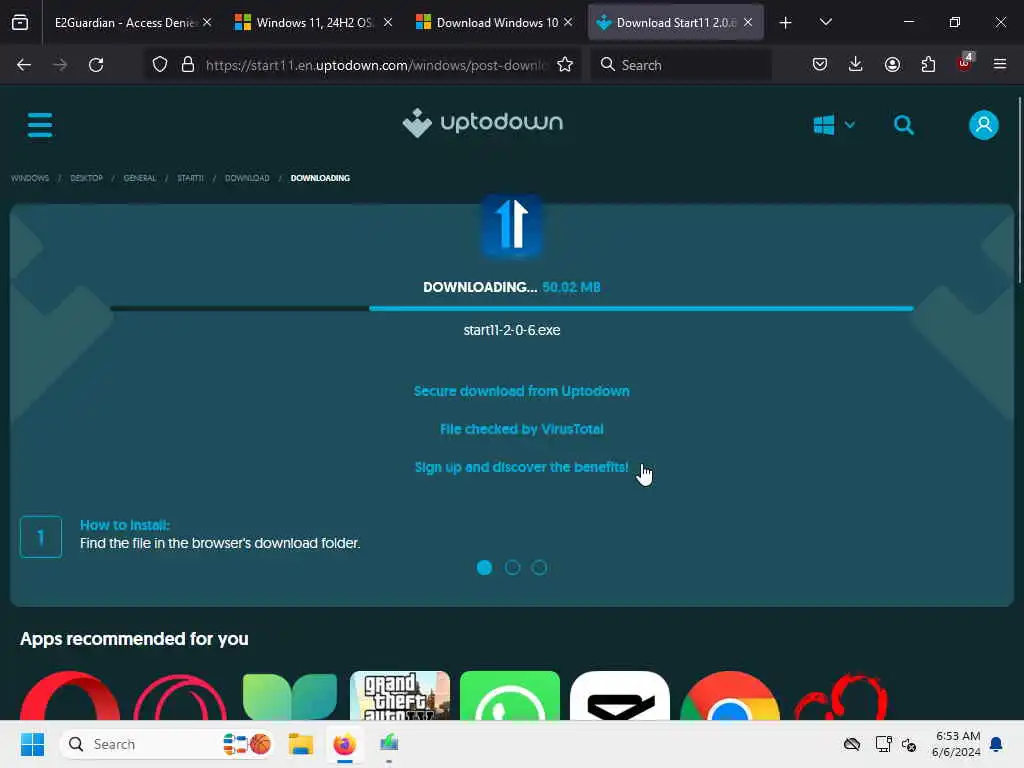Click the uptodown URL address bar
Screen dimensions: 1024x768
(x=376, y=65)
